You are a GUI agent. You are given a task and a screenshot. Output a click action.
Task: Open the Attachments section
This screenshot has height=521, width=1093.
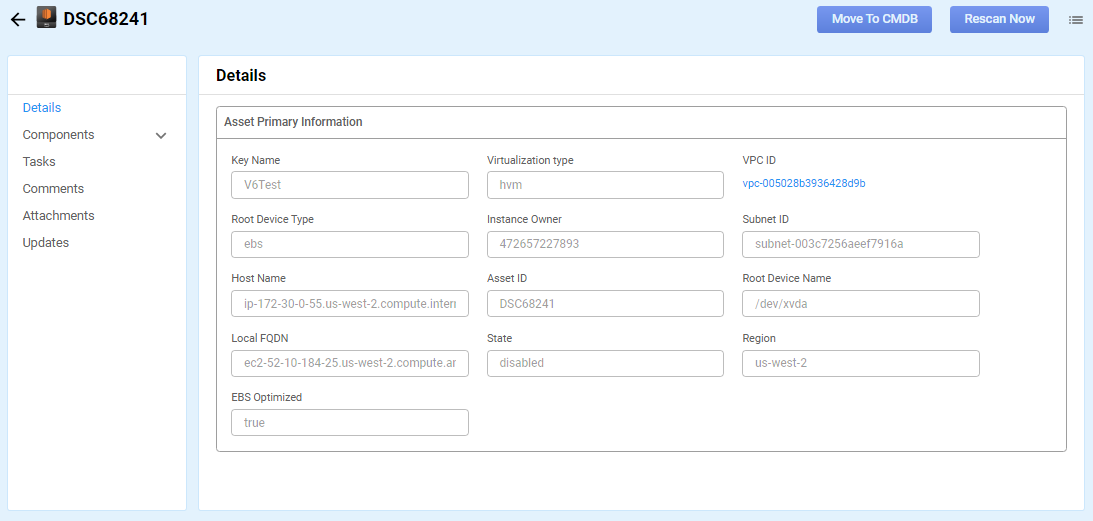pos(58,216)
